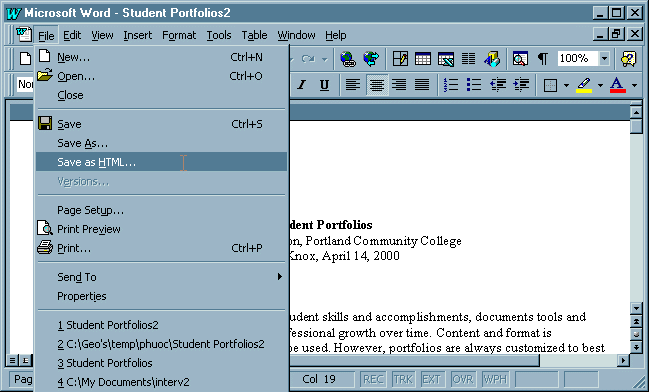Toggle REC macro recording status indicator
The image size is (649, 392).
point(373,379)
